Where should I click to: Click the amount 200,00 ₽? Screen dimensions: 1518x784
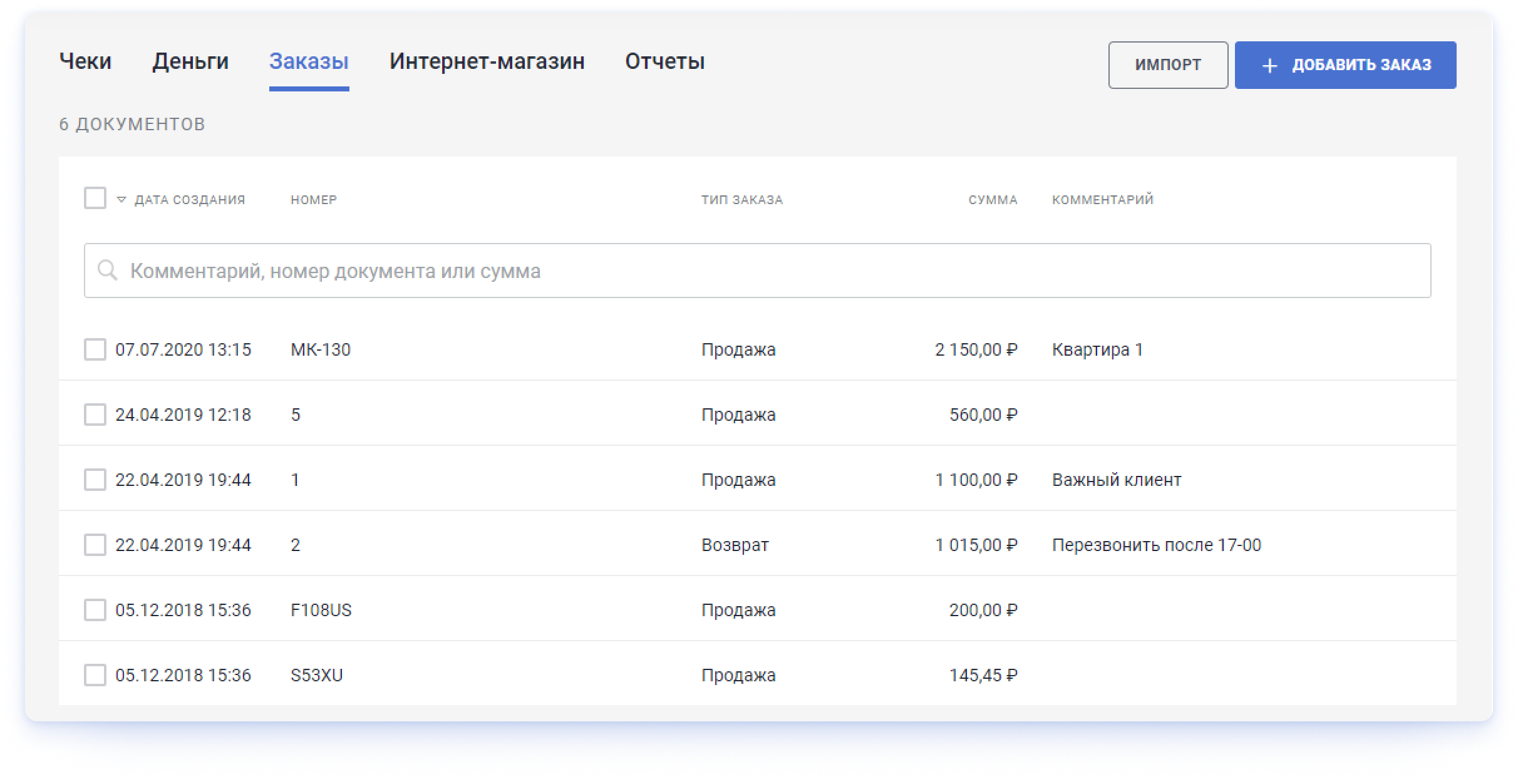click(x=983, y=610)
